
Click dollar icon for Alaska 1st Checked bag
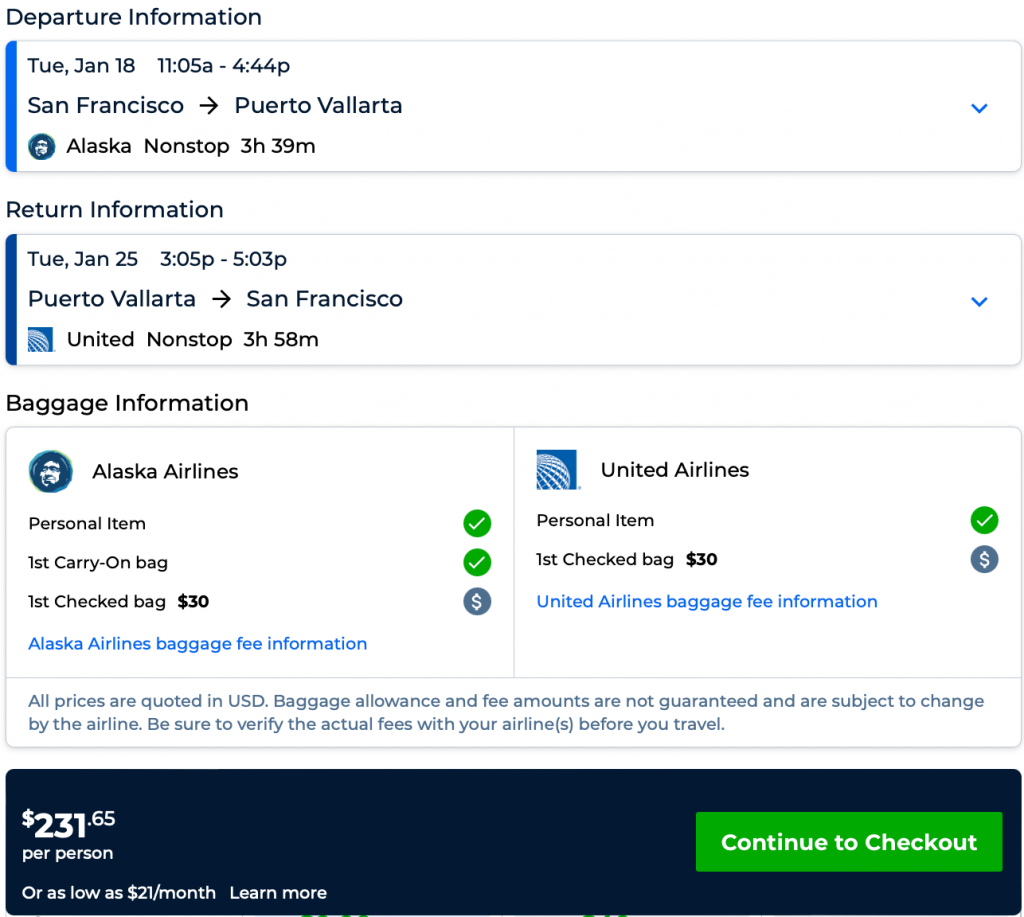[477, 601]
